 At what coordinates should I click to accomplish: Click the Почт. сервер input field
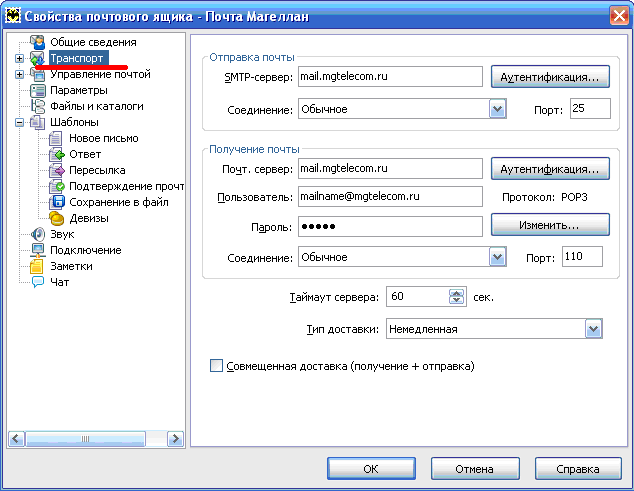(x=390, y=169)
